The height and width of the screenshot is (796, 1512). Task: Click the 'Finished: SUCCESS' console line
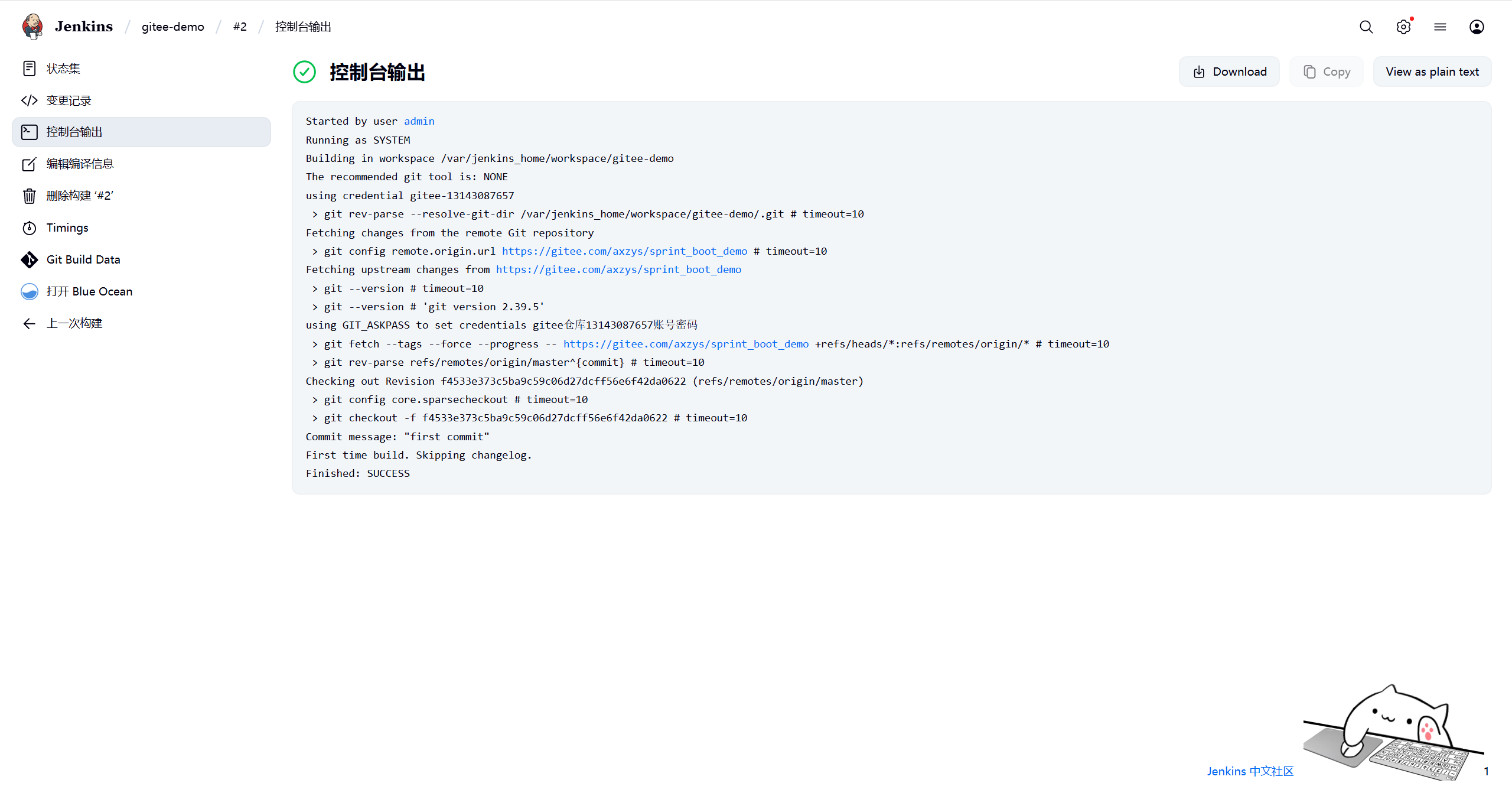[358, 473]
